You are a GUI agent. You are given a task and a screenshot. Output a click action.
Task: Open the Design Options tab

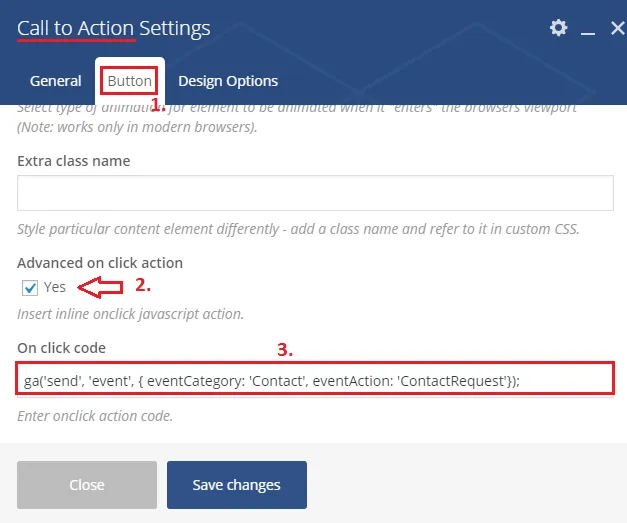tap(228, 81)
